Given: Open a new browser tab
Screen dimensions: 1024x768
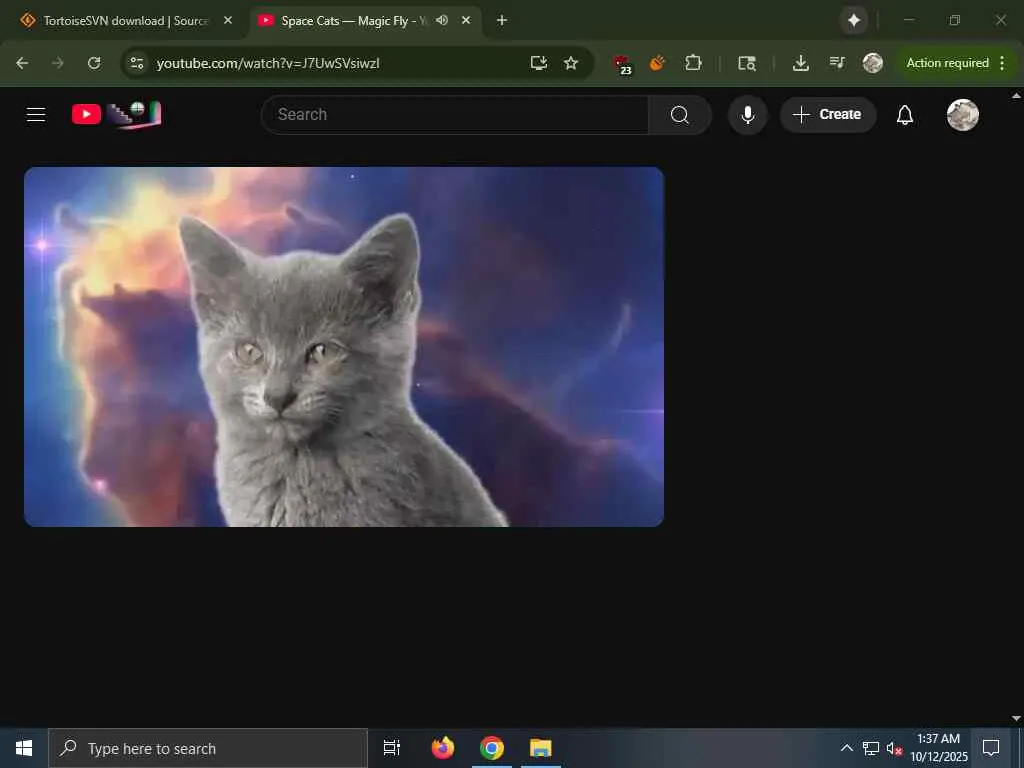Looking at the screenshot, I should tap(502, 21).
